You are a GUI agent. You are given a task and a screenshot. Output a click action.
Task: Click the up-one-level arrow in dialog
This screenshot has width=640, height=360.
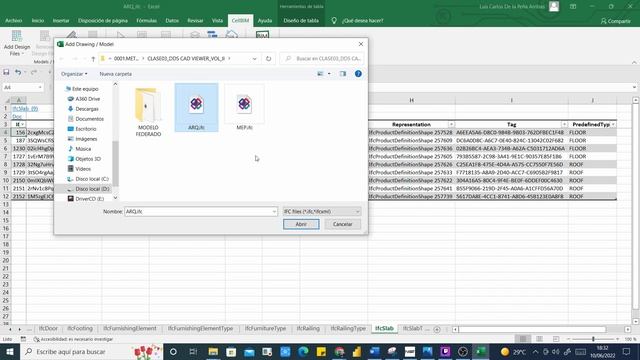[93, 59]
